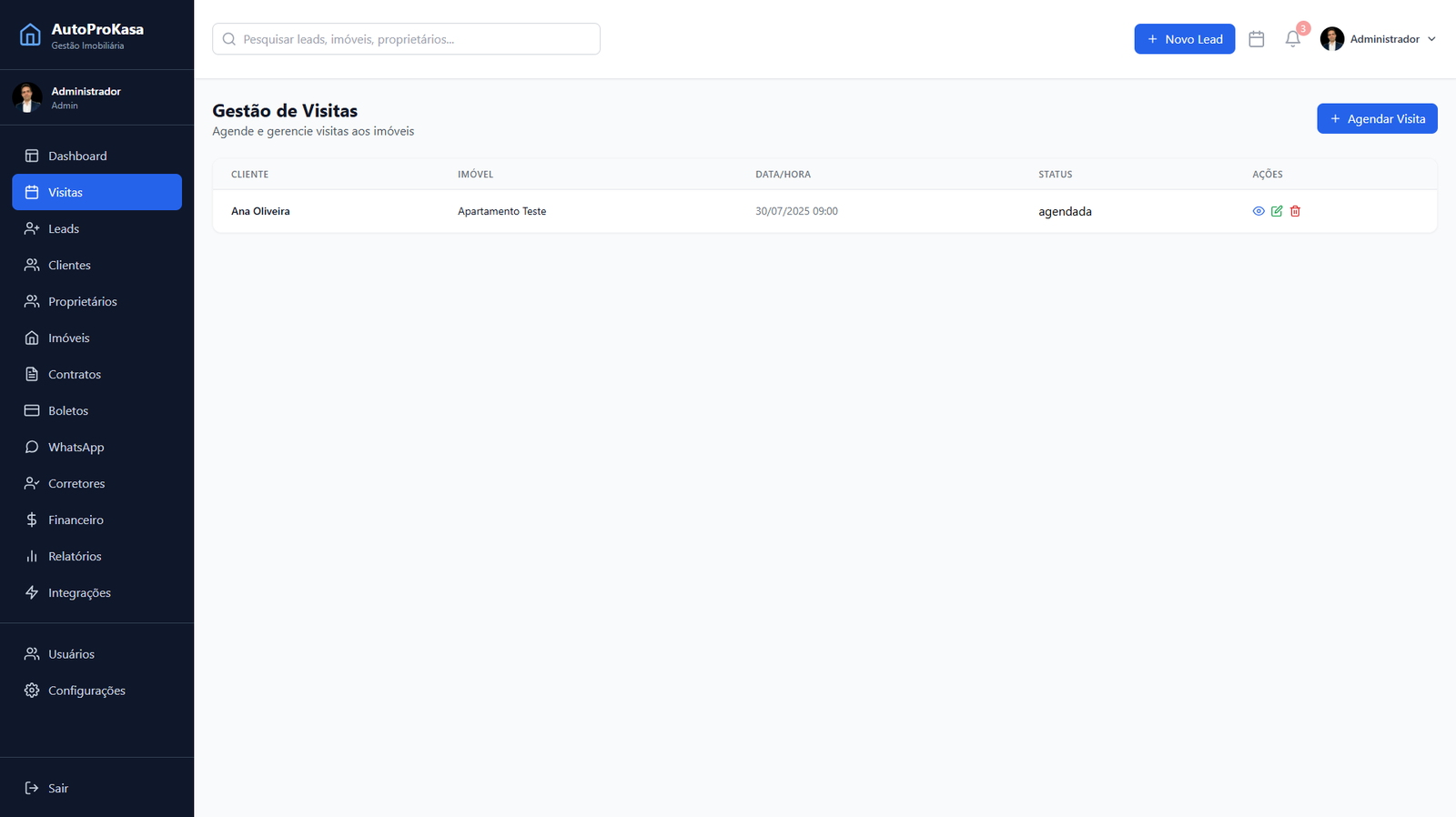The width and height of the screenshot is (1456, 817).
Task: Click the Administrador profile avatar in sidebar
Action: [x=27, y=97]
